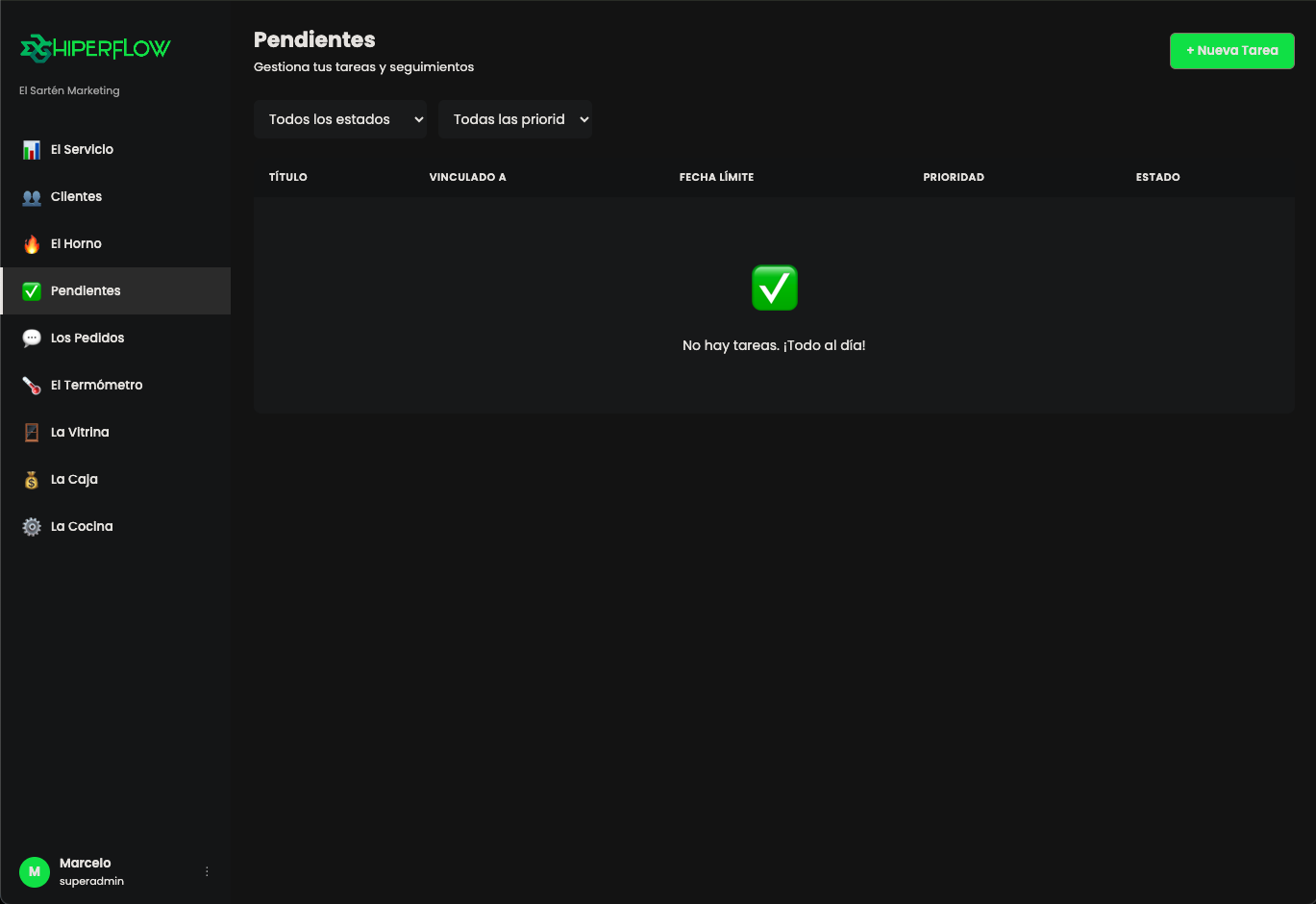1316x904 pixels.
Task: Click the Pendientes green checkmark sidebar icon
Action: [x=32, y=291]
